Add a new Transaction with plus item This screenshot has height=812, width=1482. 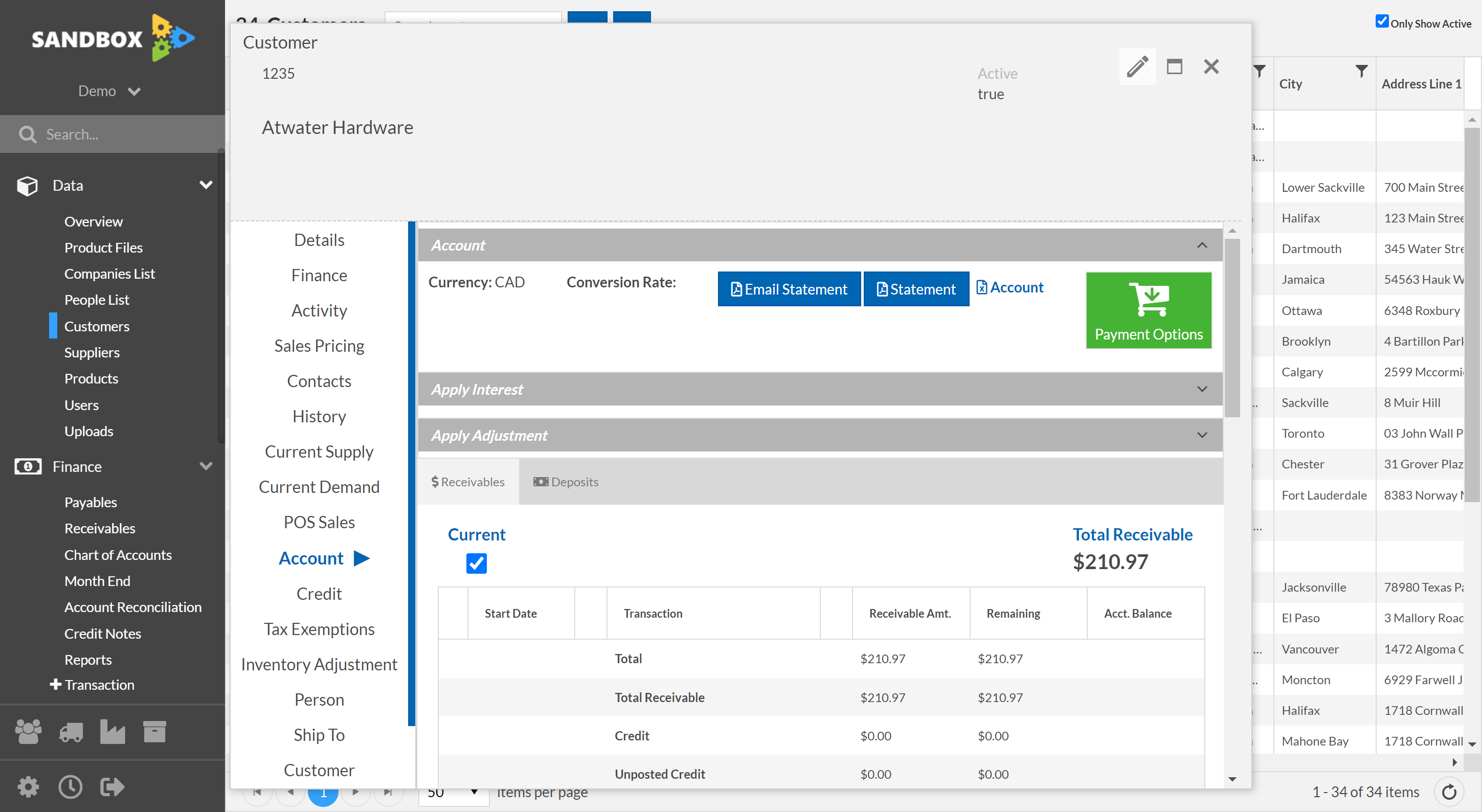(92, 684)
